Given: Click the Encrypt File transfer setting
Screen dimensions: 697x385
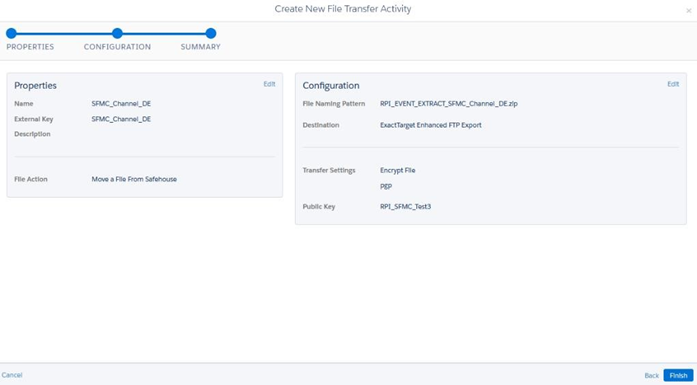Looking at the screenshot, I should point(398,170).
